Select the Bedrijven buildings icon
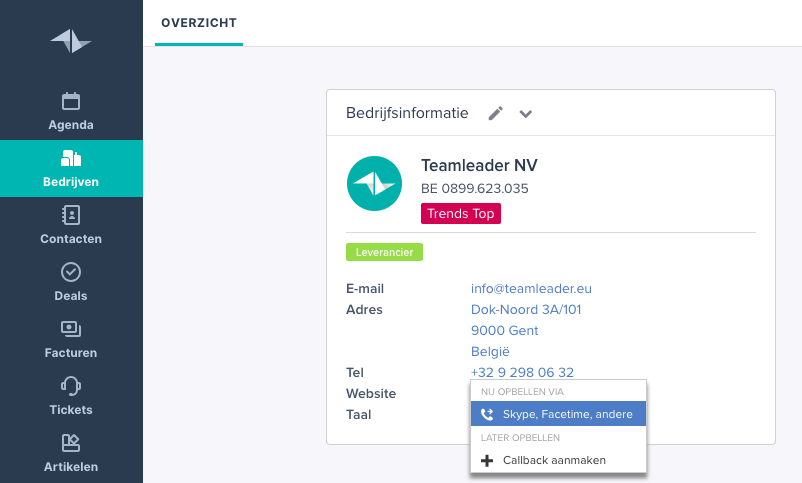 tap(71, 158)
